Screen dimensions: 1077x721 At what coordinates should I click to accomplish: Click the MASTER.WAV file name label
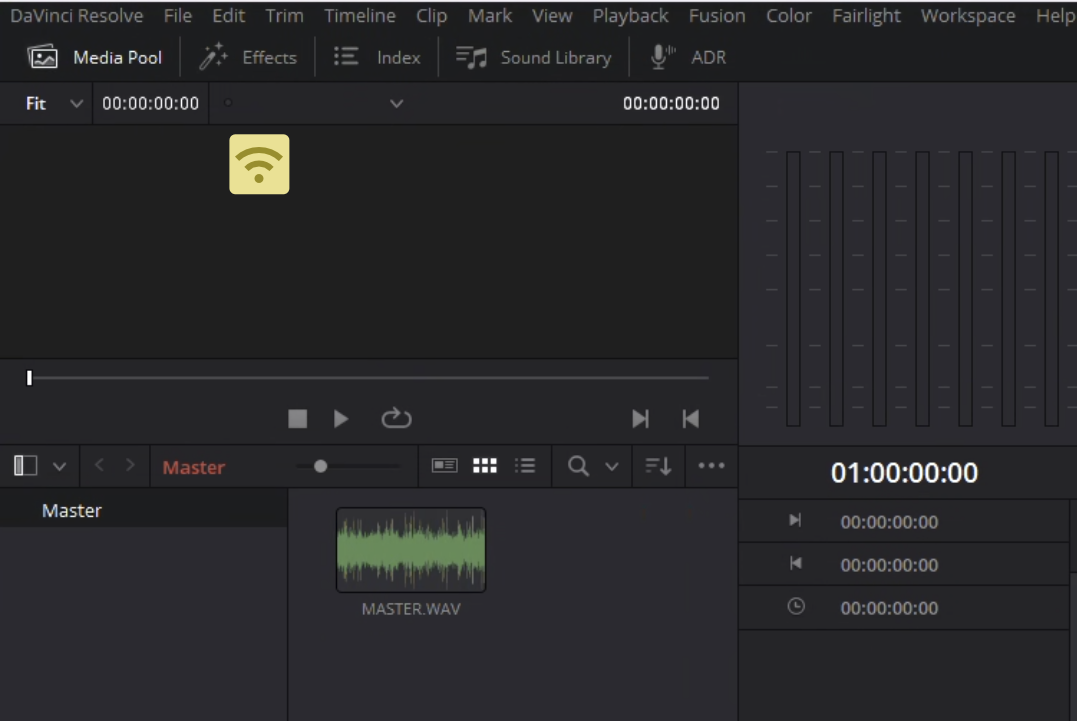click(411, 609)
